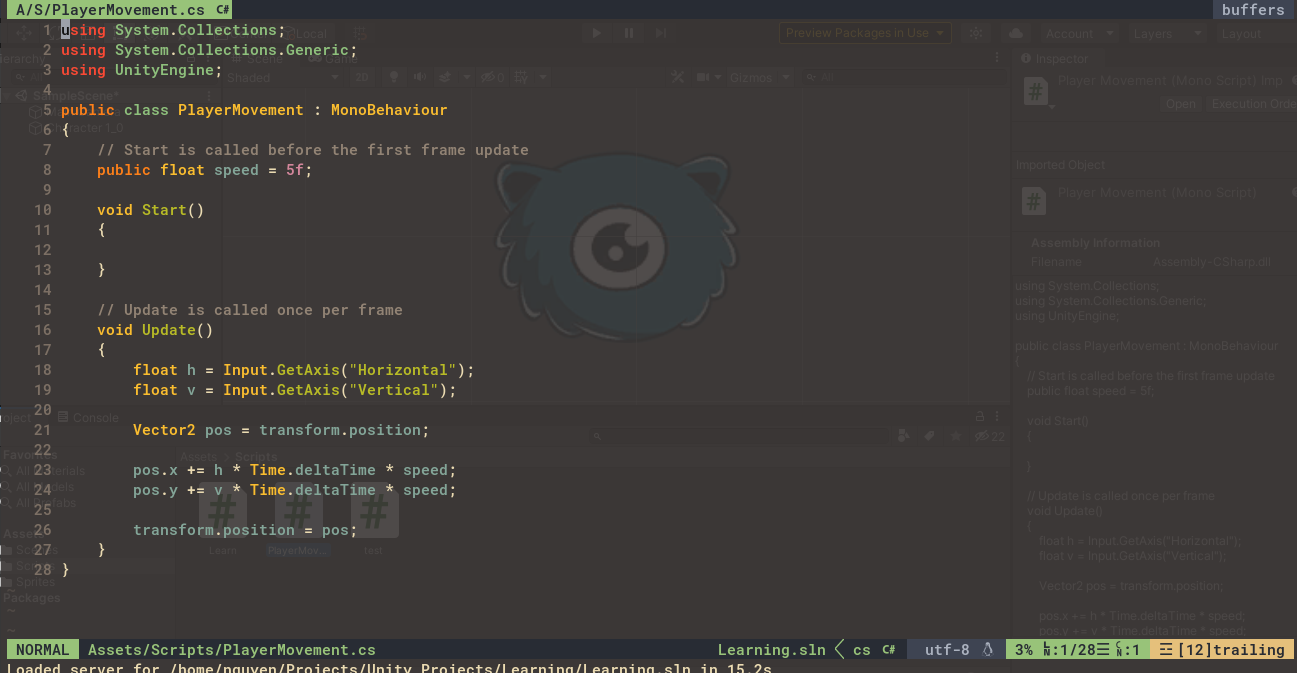
Task: Click the Open button for the PlayerMovement script
Action: click(1181, 103)
